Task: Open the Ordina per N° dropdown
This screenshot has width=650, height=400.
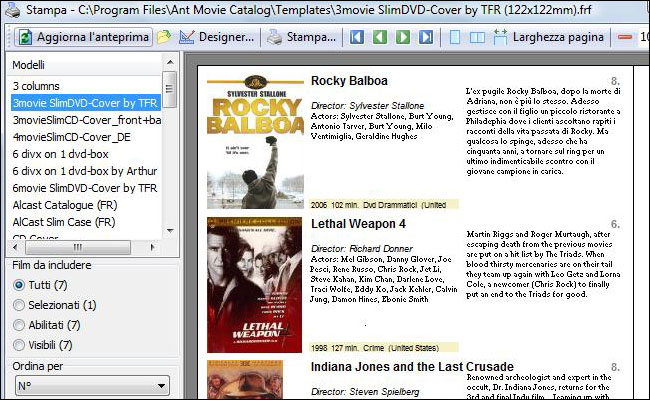Action: coord(92,386)
